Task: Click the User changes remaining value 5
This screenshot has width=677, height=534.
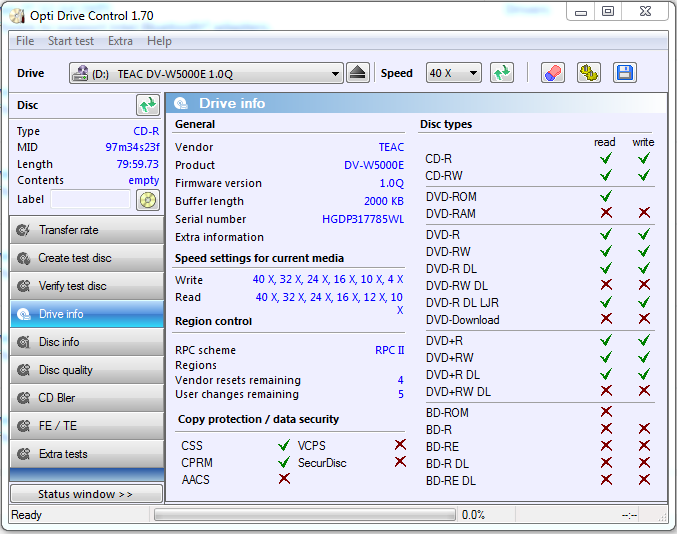Action: 401,394
